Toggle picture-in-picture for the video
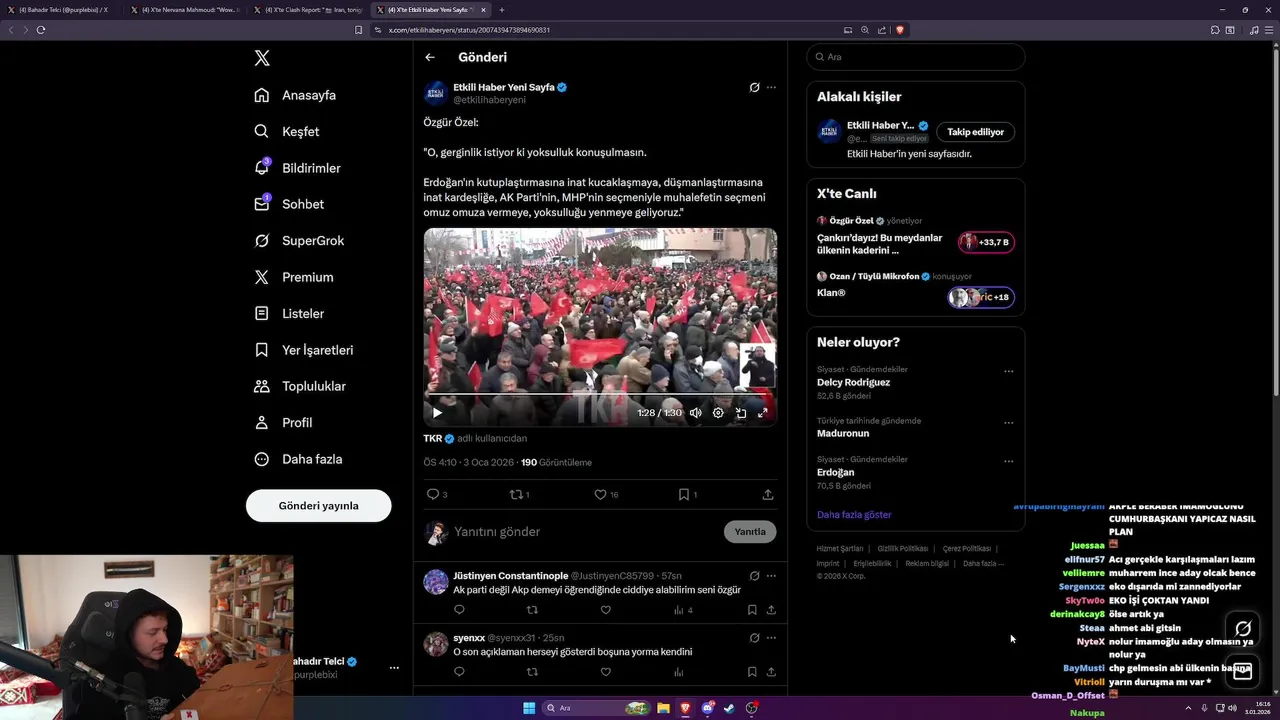This screenshot has height=720, width=1280. coord(741,412)
